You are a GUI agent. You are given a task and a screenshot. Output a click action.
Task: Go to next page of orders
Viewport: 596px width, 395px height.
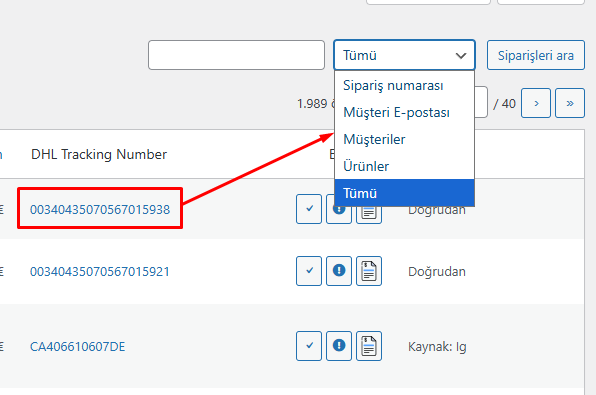(x=536, y=103)
